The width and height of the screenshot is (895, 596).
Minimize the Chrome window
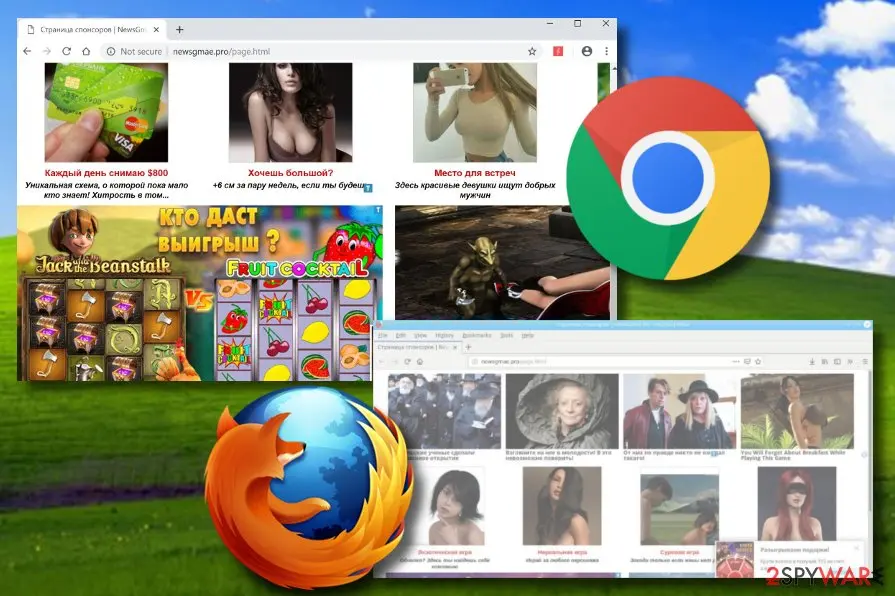[550, 23]
